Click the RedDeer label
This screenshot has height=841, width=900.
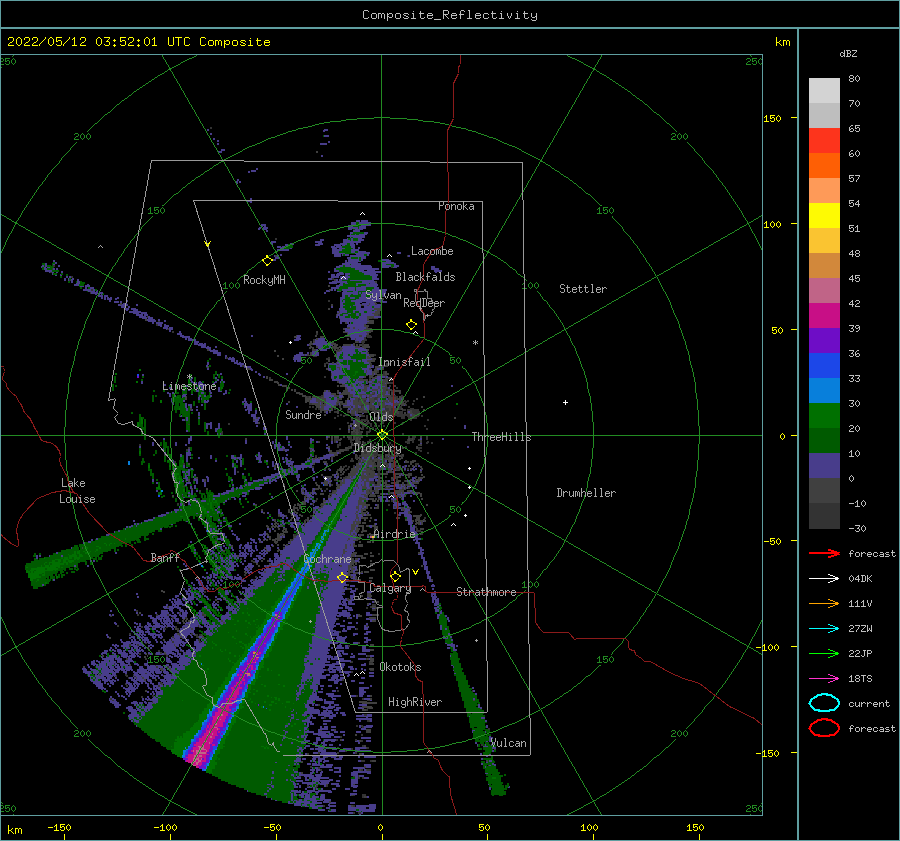click(424, 303)
